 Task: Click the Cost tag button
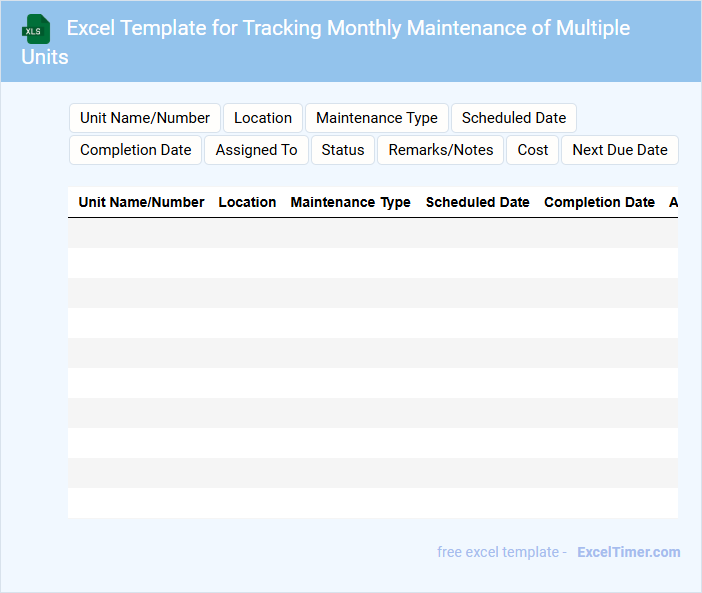pyautogui.click(x=533, y=150)
